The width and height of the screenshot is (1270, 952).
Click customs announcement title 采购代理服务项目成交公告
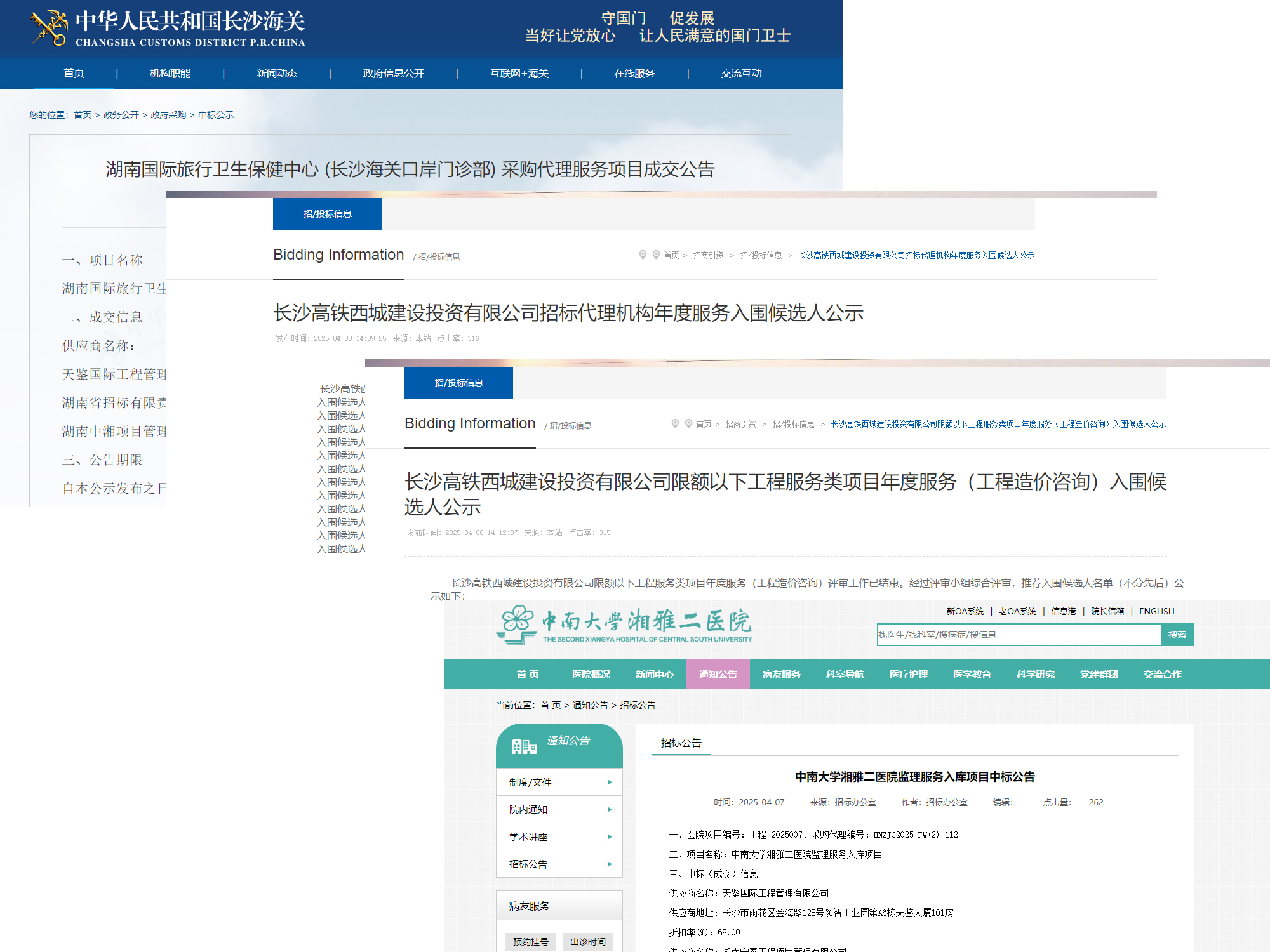click(410, 169)
